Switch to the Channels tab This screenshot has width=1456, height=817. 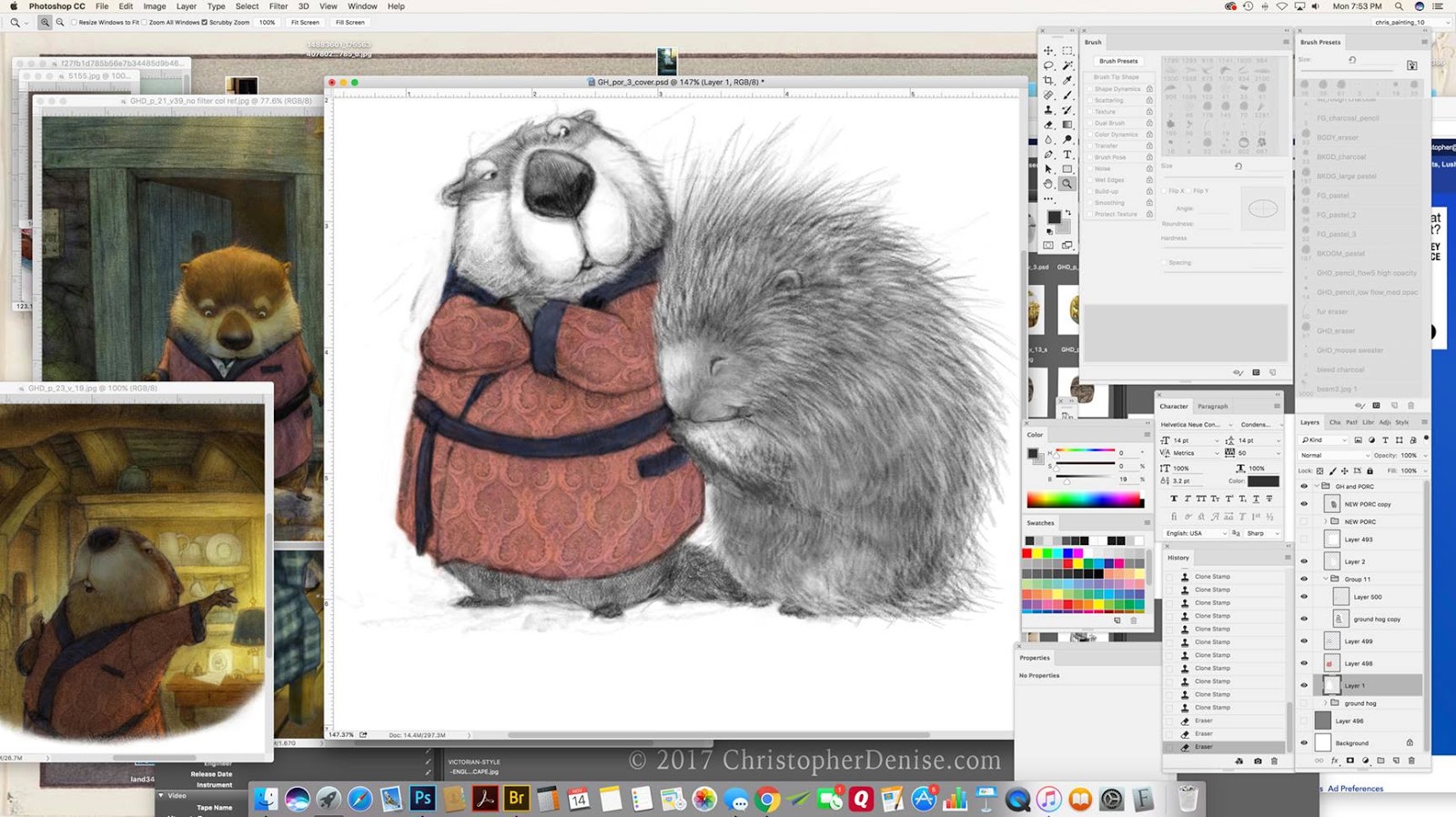pos(1335,422)
